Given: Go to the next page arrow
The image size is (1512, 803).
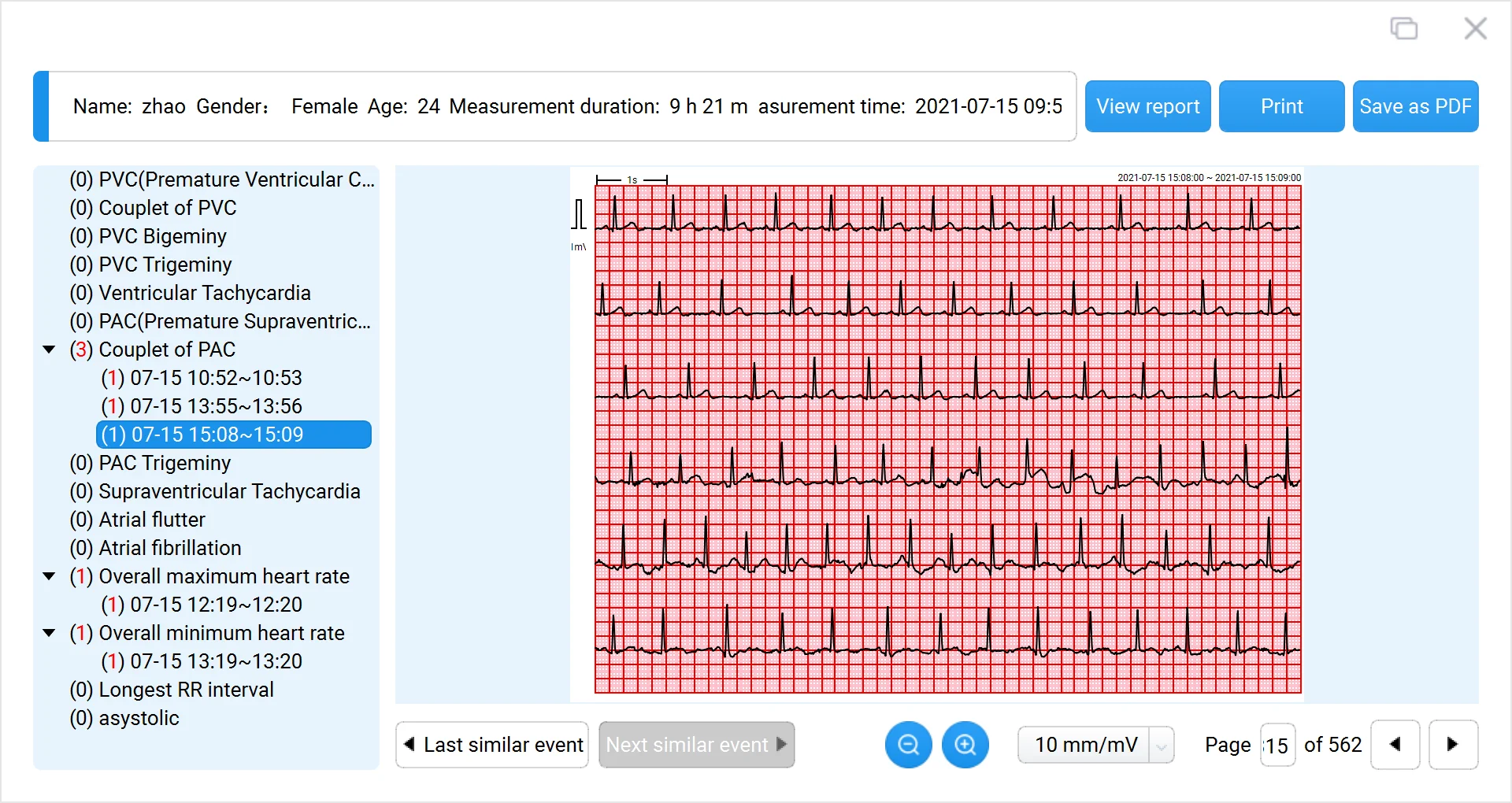Looking at the screenshot, I should 1453,745.
